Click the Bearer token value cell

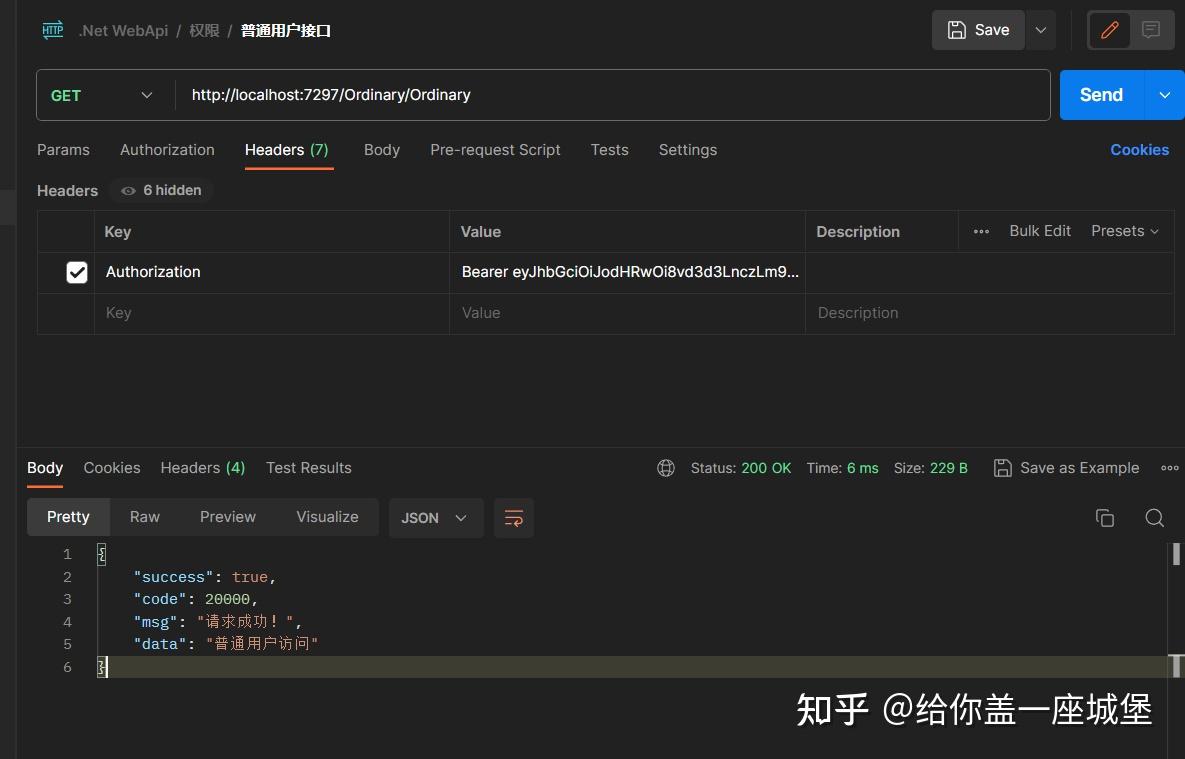point(627,272)
